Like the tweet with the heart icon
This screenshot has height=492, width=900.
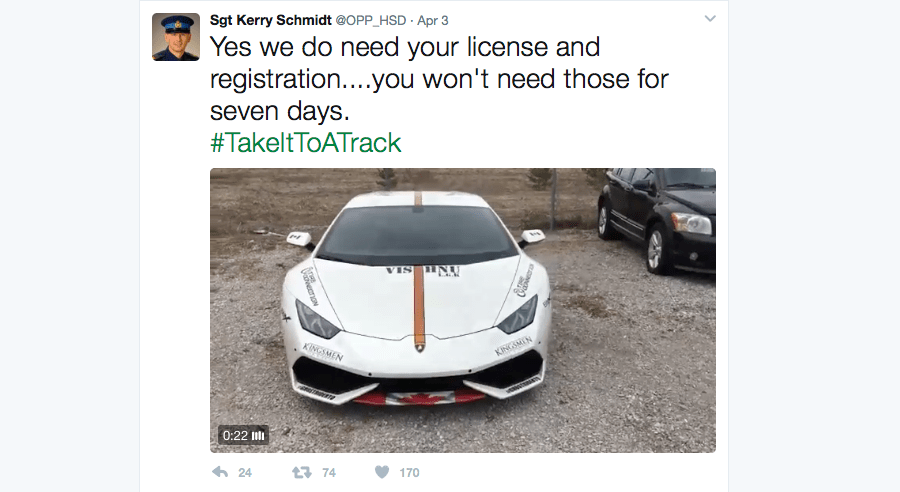coord(382,472)
